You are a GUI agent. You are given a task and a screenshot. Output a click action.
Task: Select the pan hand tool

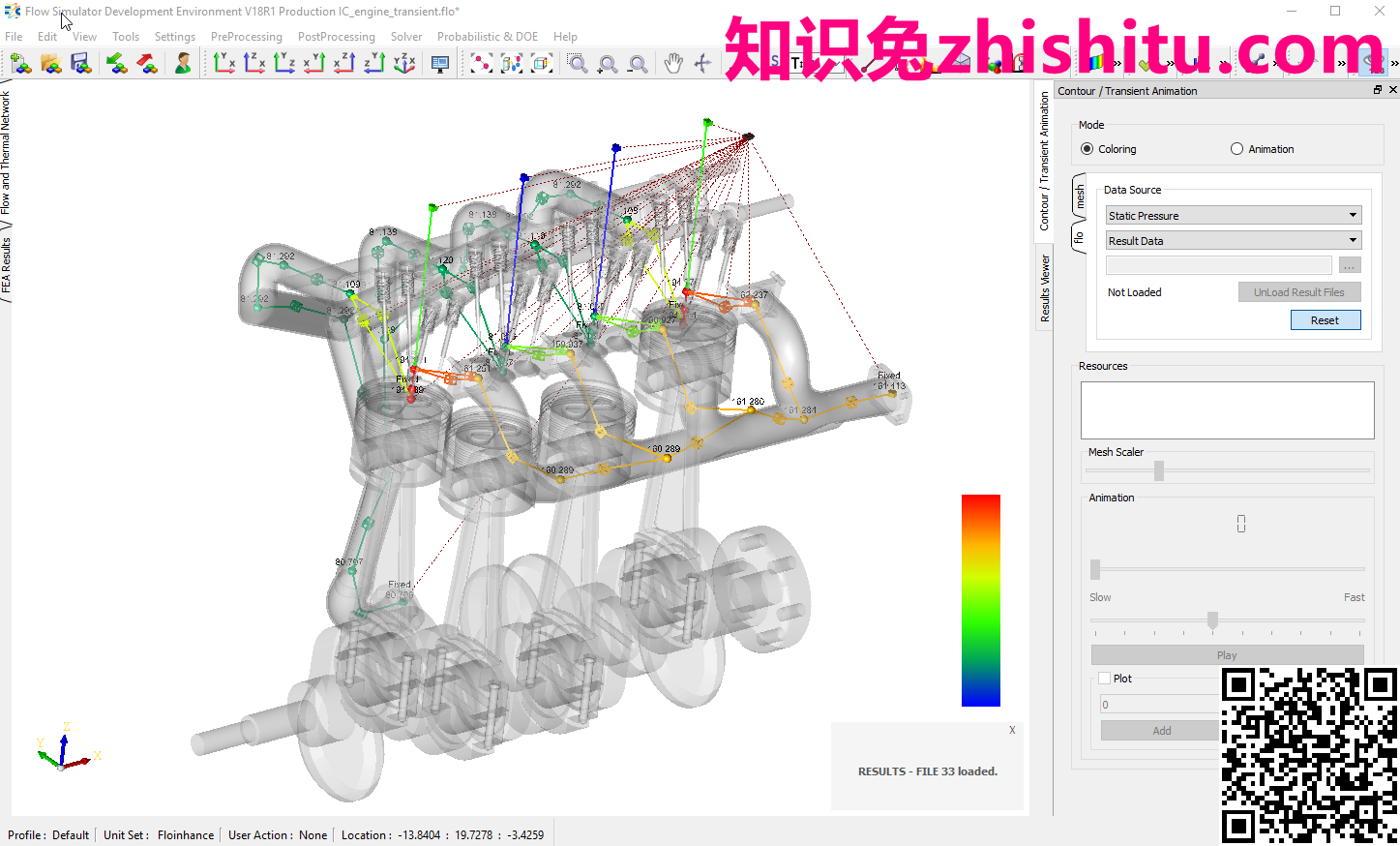673,64
